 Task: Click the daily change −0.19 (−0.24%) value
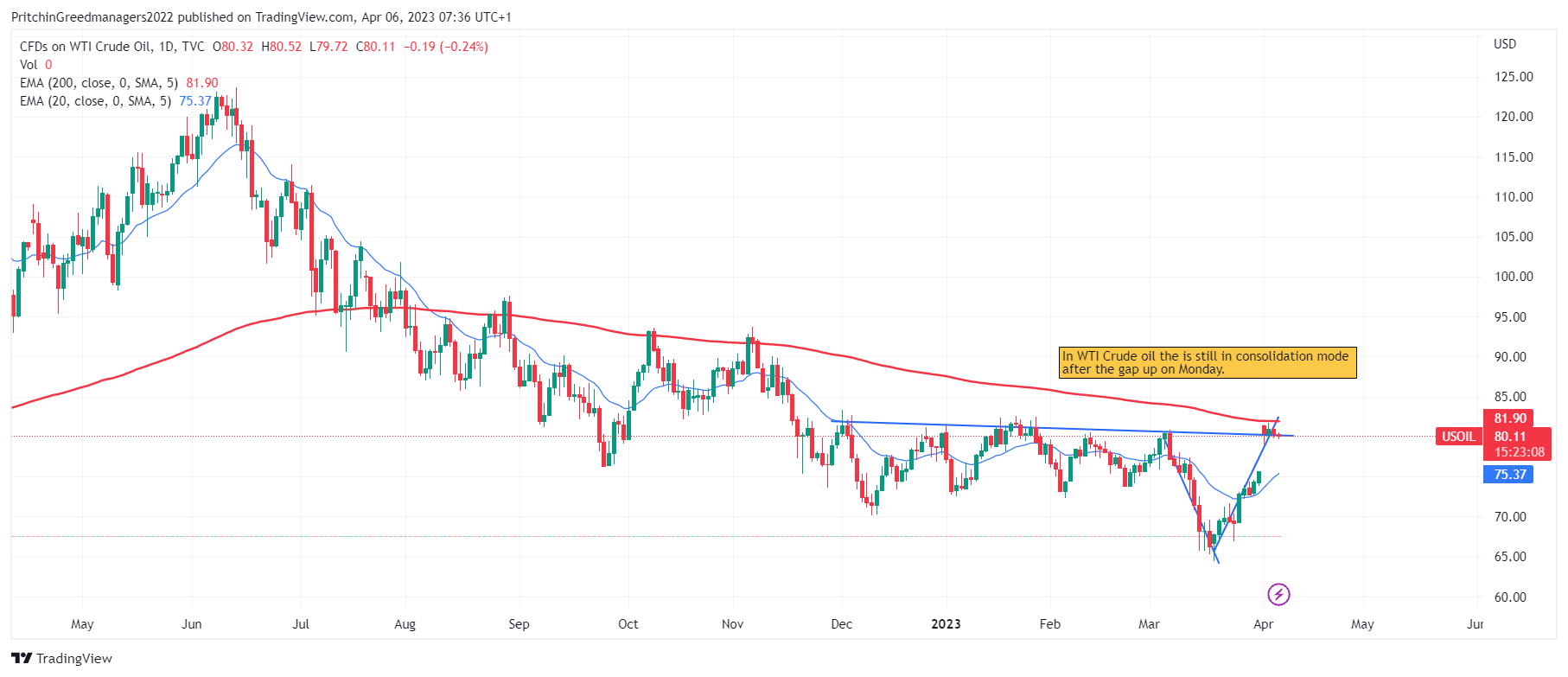tap(445, 47)
